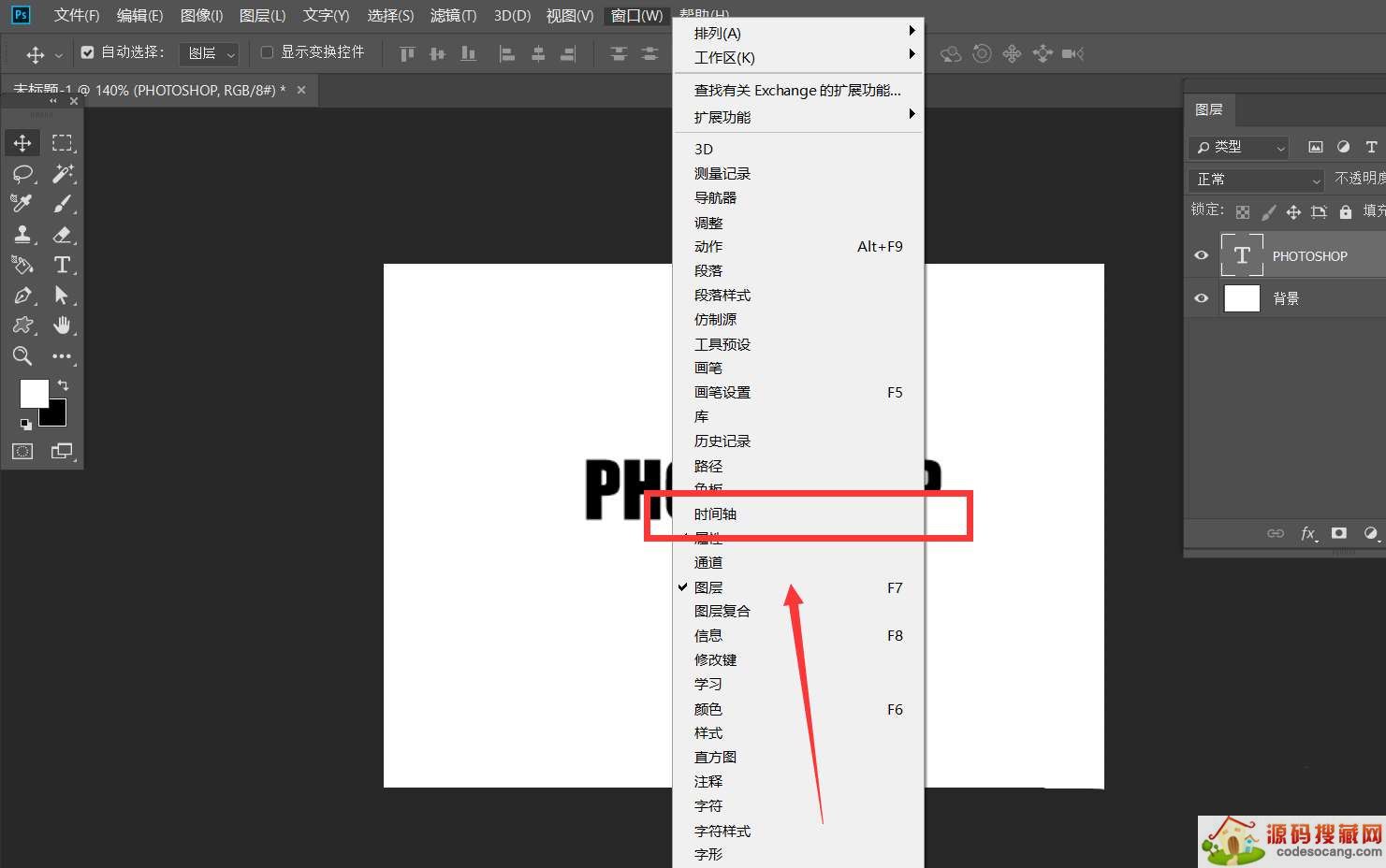Viewport: 1386px width, 868px height.
Task: Select the Hand tool
Action: pos(62,325)
